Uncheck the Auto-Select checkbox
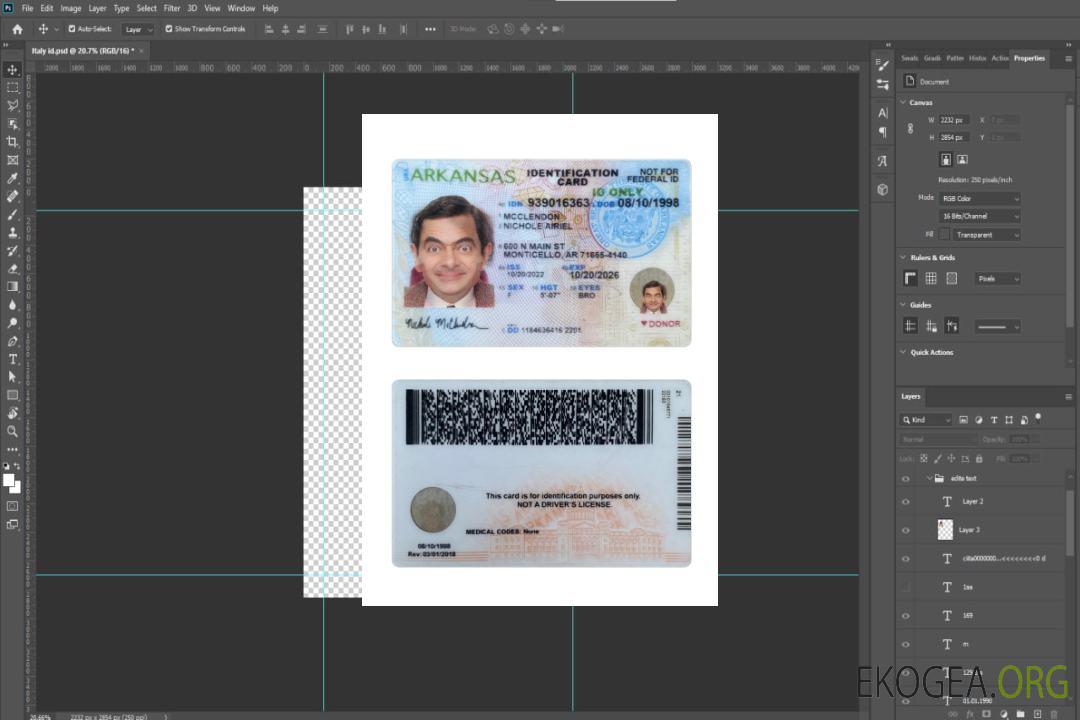 coord(71,29)
